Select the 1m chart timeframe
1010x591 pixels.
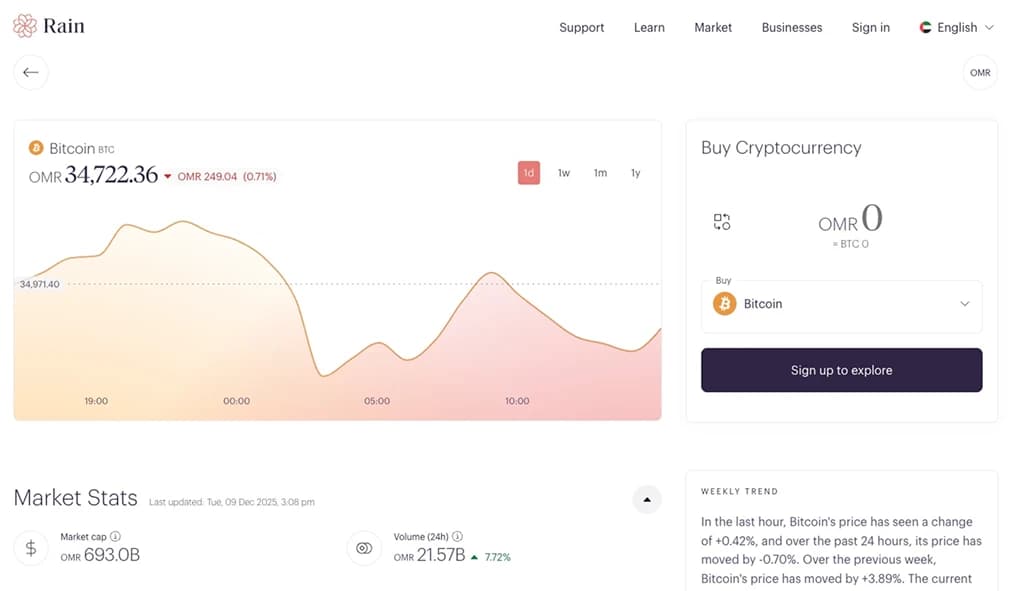coord(599,172)
